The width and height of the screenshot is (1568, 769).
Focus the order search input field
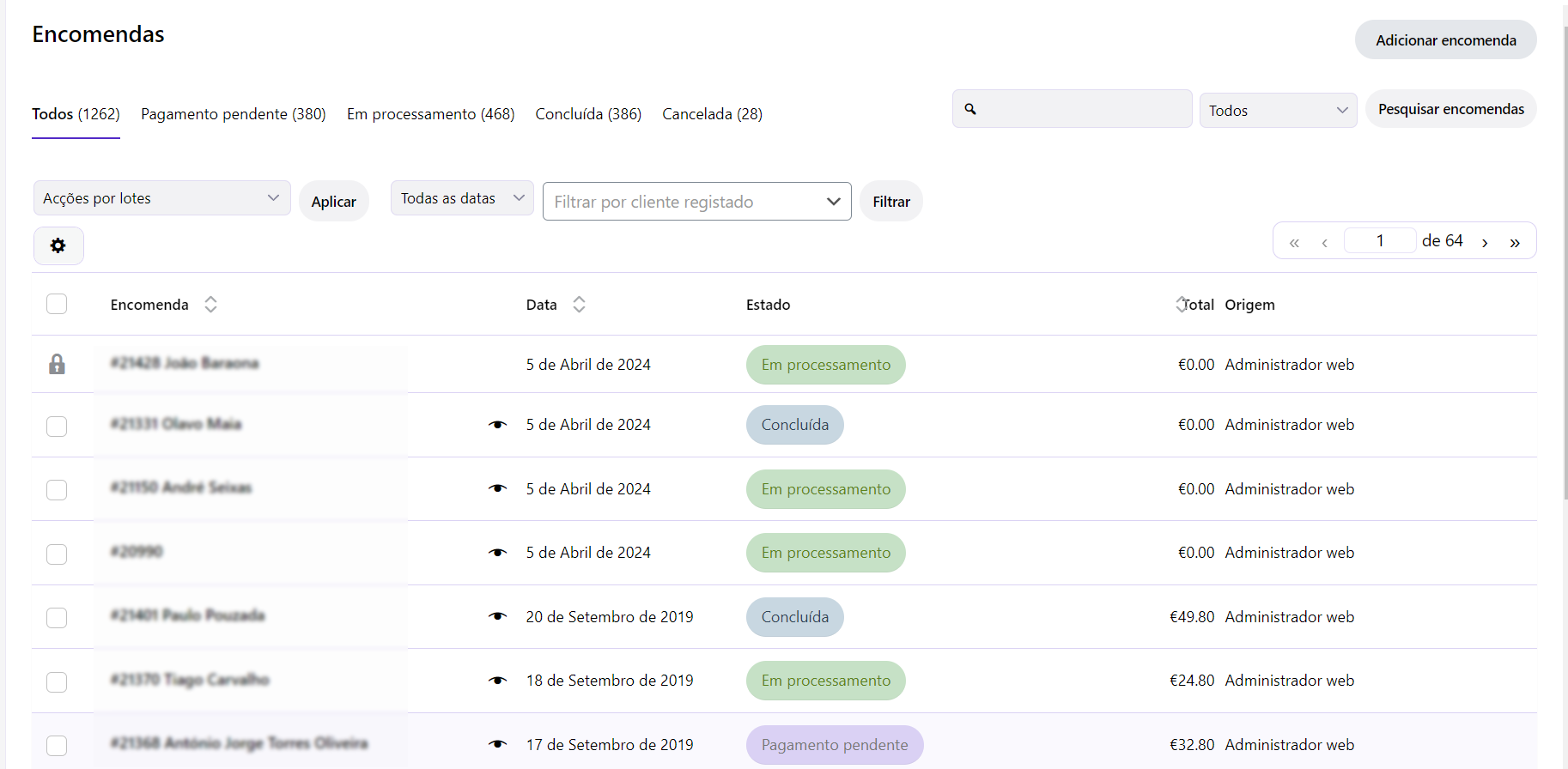1073,109
